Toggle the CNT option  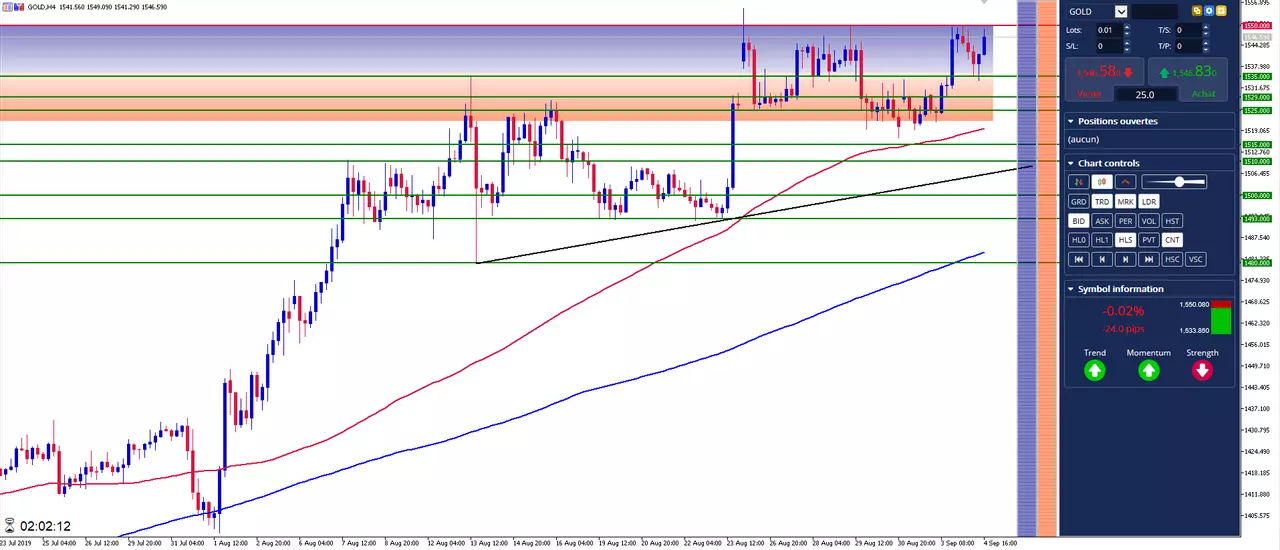point(1172,240)
